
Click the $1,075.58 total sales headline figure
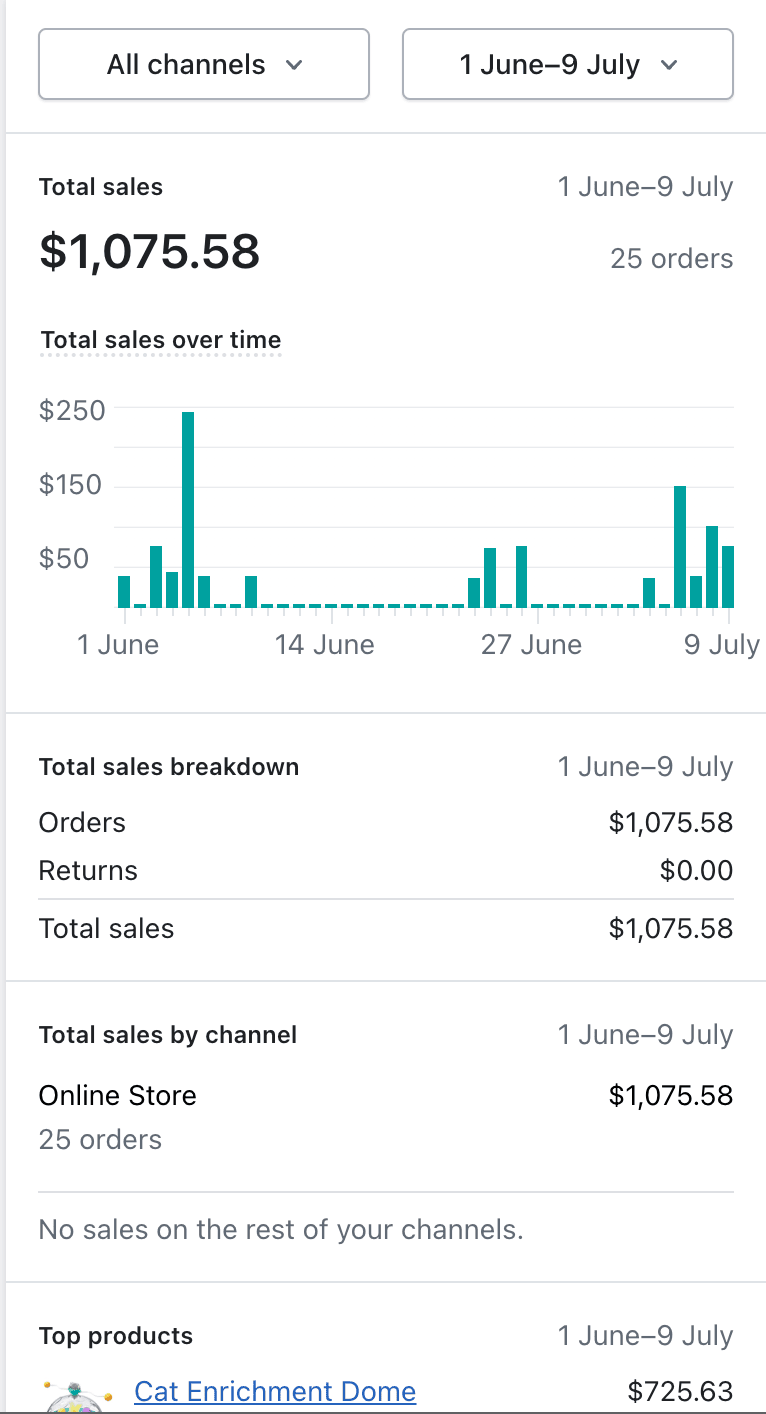click(150, 252)
